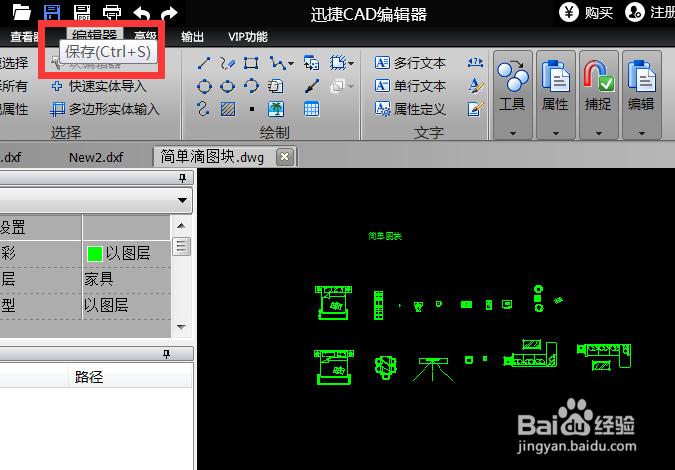Select the 简单图块 title text in drawing

pos(385,236)
